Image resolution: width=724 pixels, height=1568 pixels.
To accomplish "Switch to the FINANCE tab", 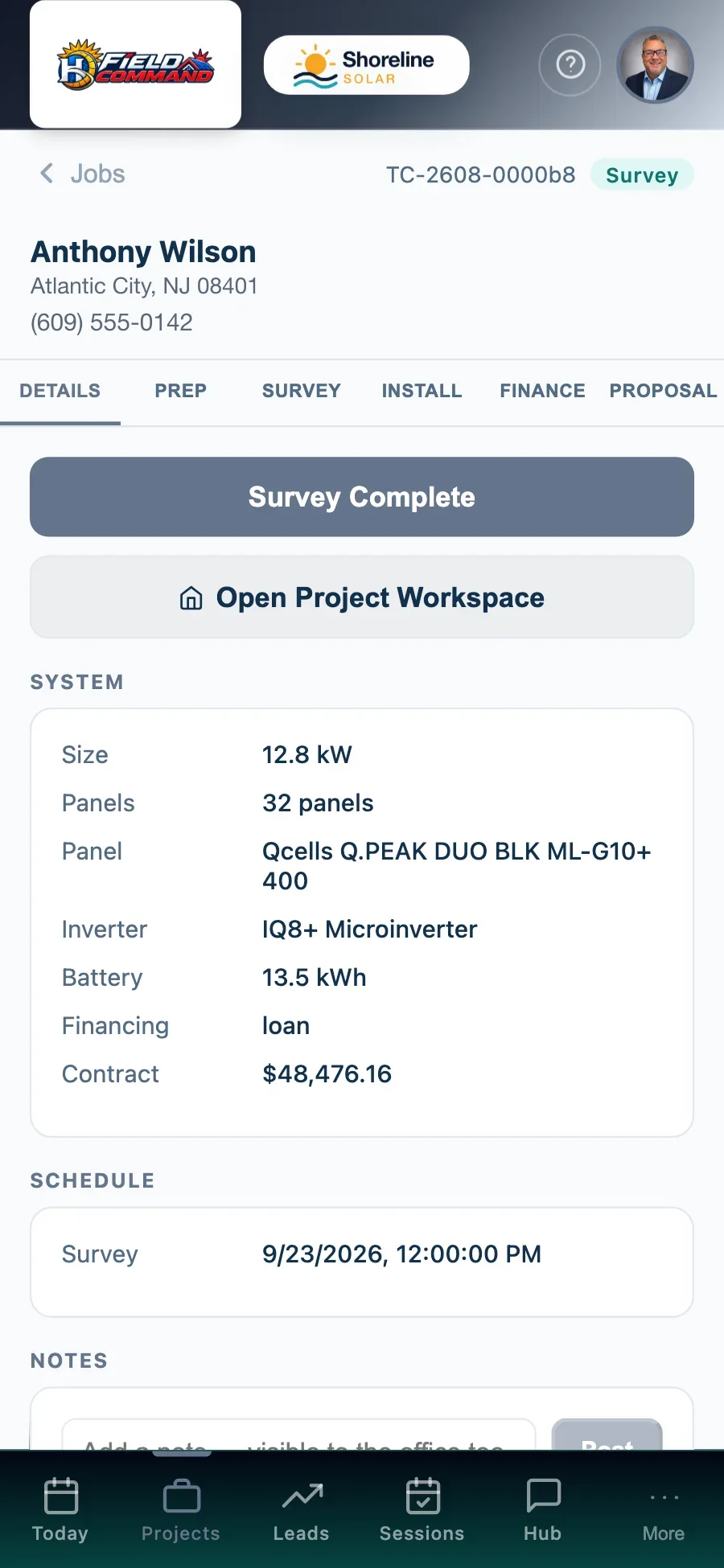I will tap(543, 391).
